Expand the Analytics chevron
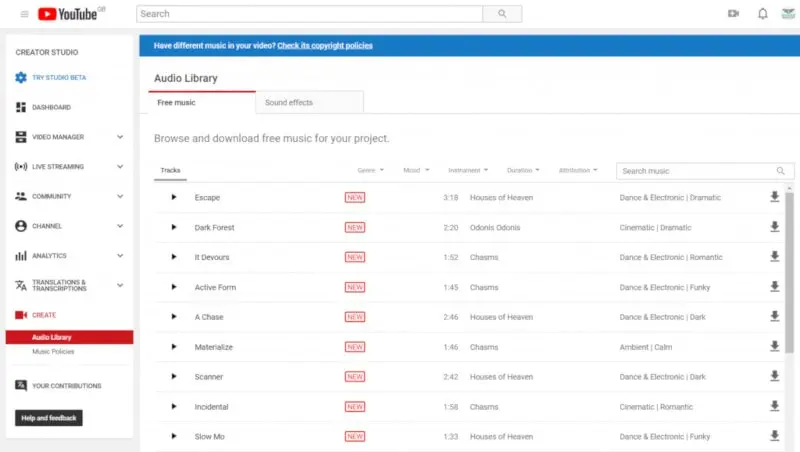This screenshot has width=800, height=452. coord(120,256)
